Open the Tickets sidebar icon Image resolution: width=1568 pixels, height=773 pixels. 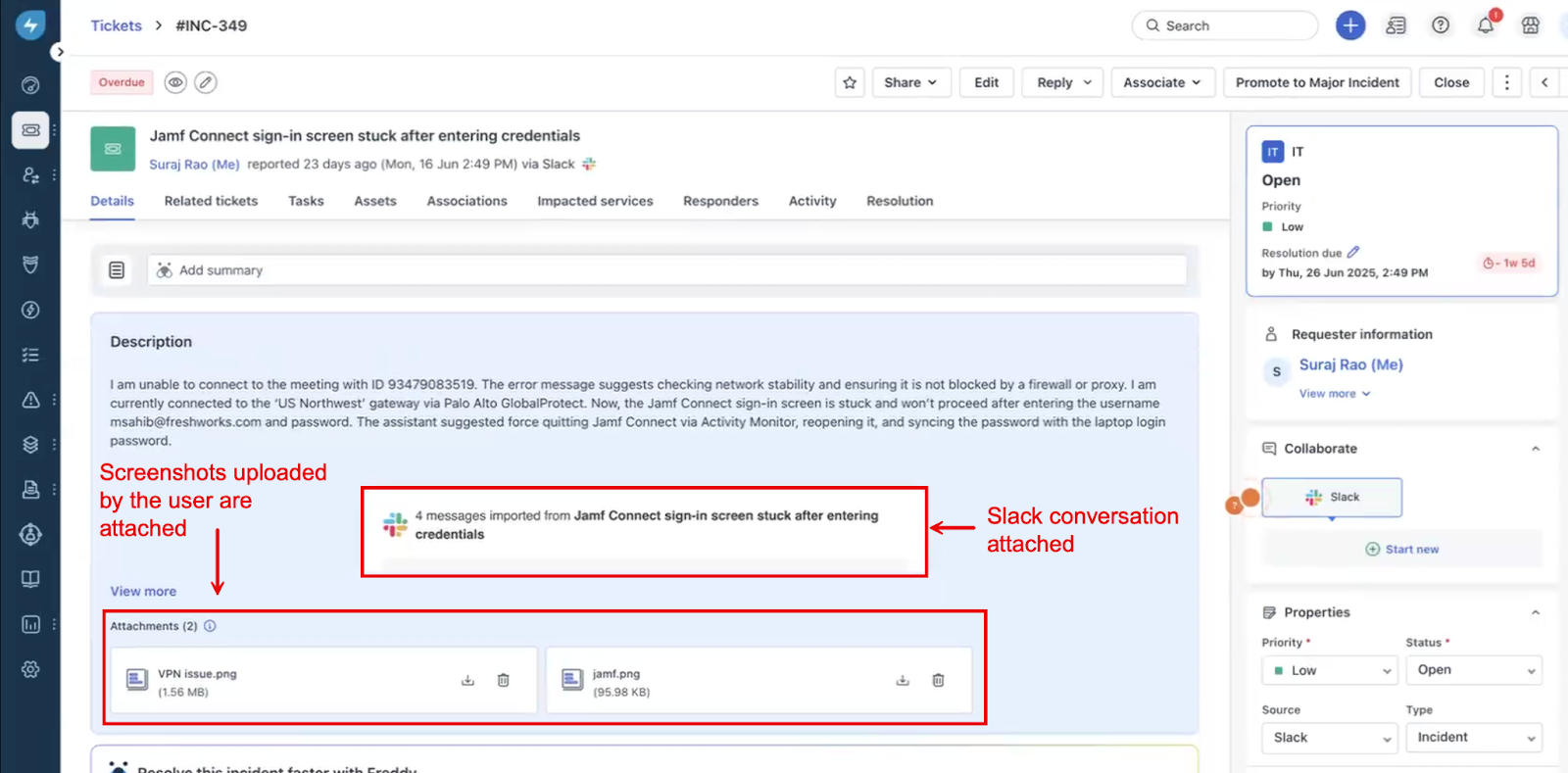pyautogui.click(x=30, y=129)
